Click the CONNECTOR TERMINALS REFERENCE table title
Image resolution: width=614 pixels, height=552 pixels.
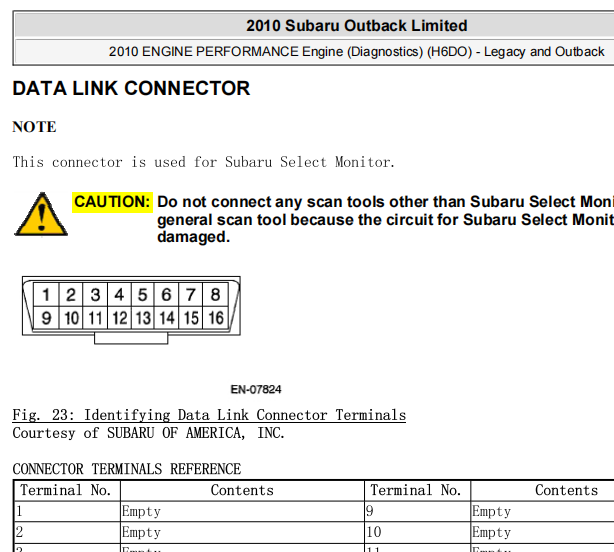coord(127,469)
